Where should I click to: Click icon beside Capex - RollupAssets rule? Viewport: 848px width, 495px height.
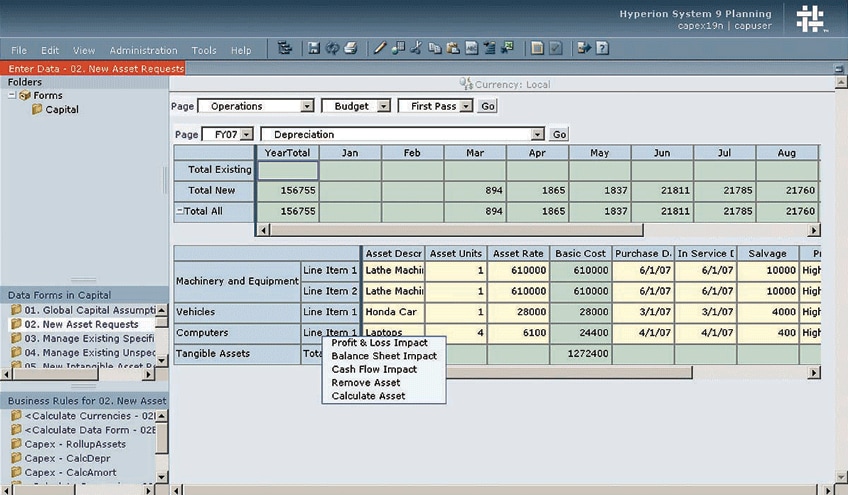[16, 444]
